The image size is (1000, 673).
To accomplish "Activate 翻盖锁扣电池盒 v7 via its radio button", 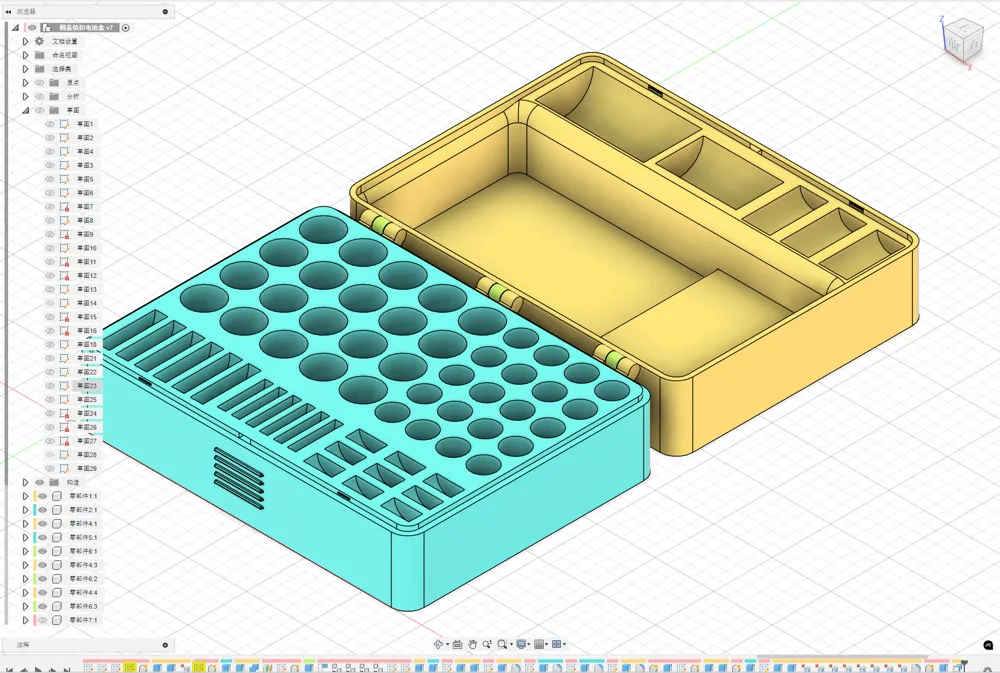I will point(125,27).
